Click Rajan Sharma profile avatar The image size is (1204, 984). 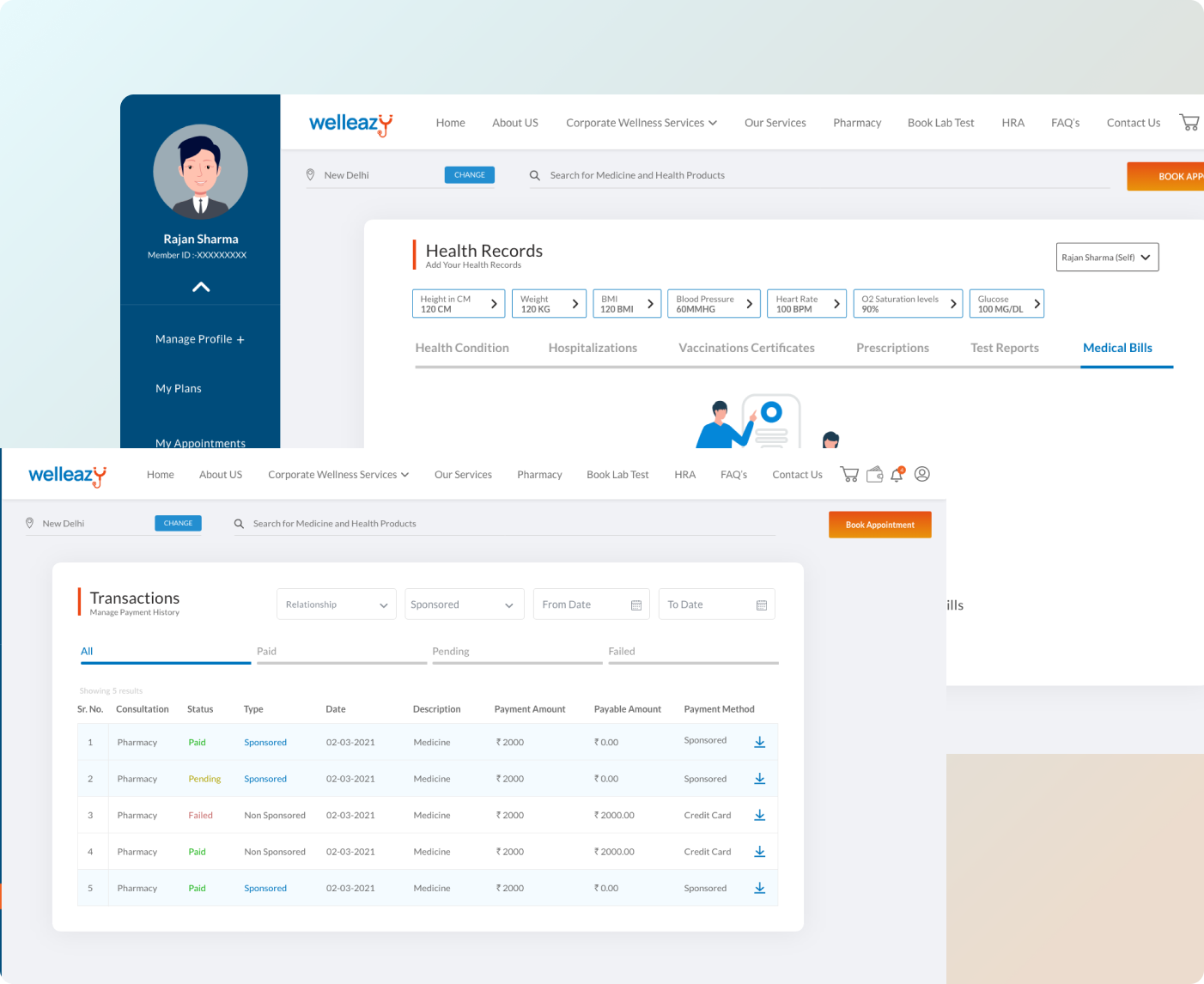[x=200, y=172]
